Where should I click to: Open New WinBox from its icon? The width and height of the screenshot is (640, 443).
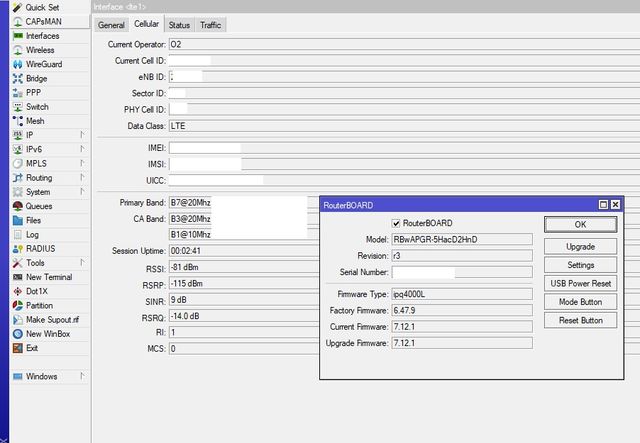pyautogui.click(x=18, y=334)
